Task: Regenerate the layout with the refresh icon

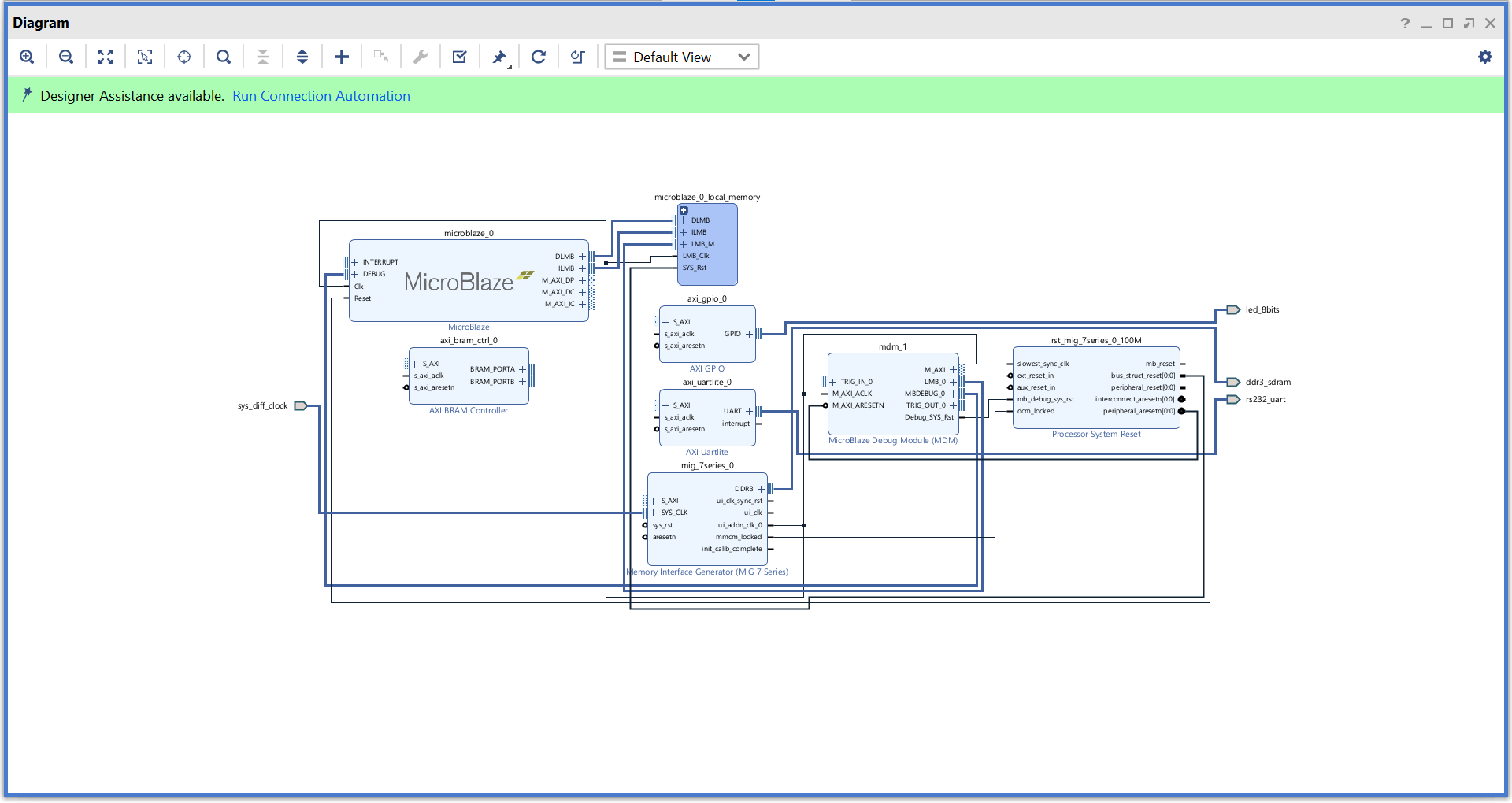Action: point(539,57)
